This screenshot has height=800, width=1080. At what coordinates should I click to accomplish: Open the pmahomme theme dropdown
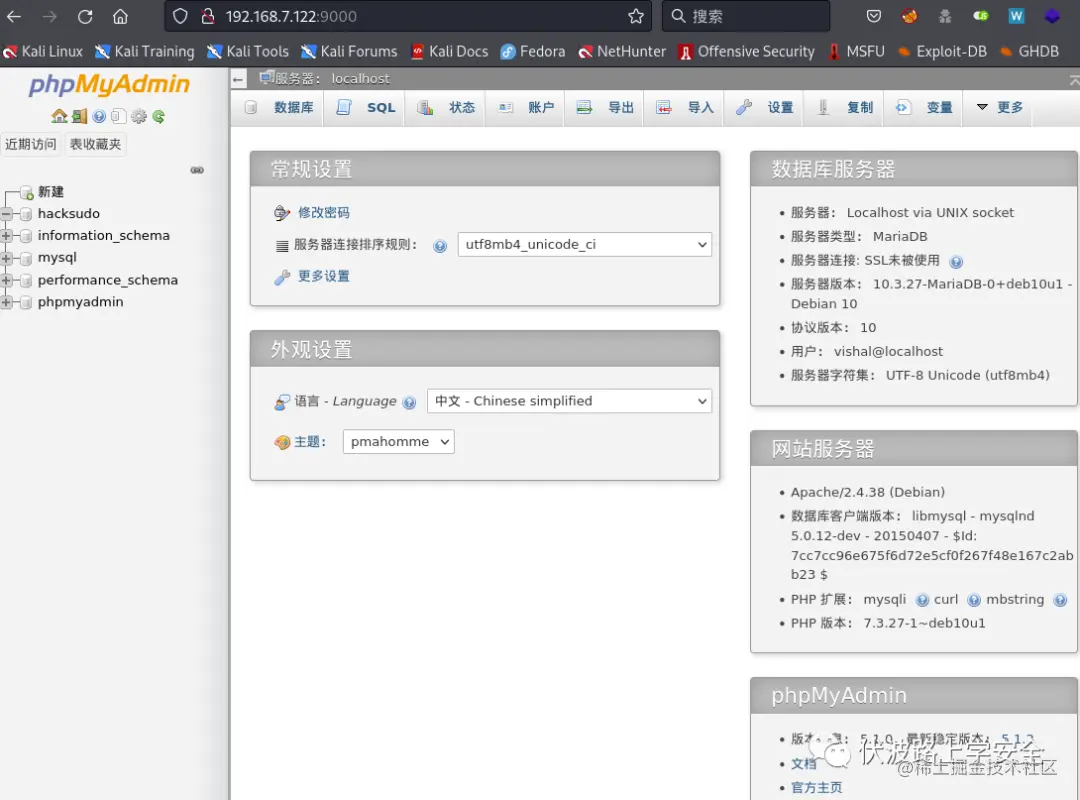pyautogui.click(x=398, y=441)
